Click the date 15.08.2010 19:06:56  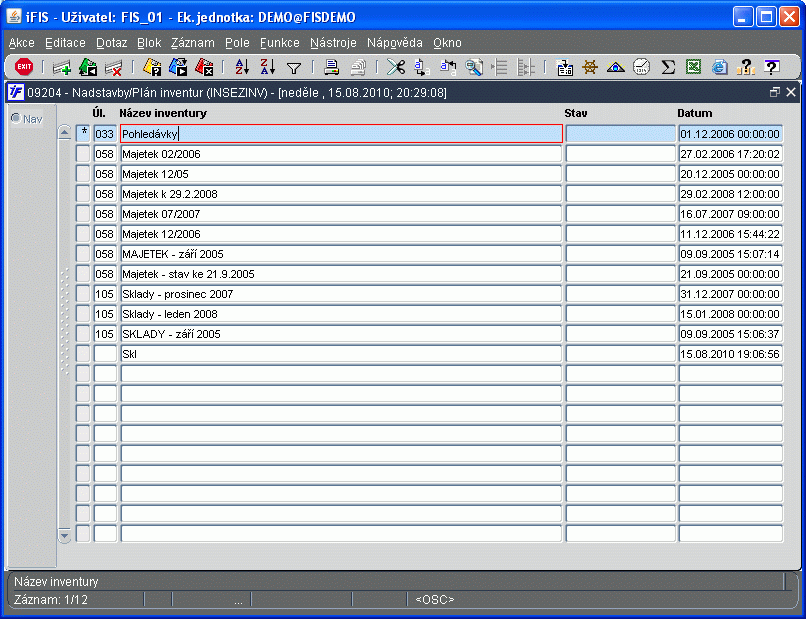click(x=730, y=354)
